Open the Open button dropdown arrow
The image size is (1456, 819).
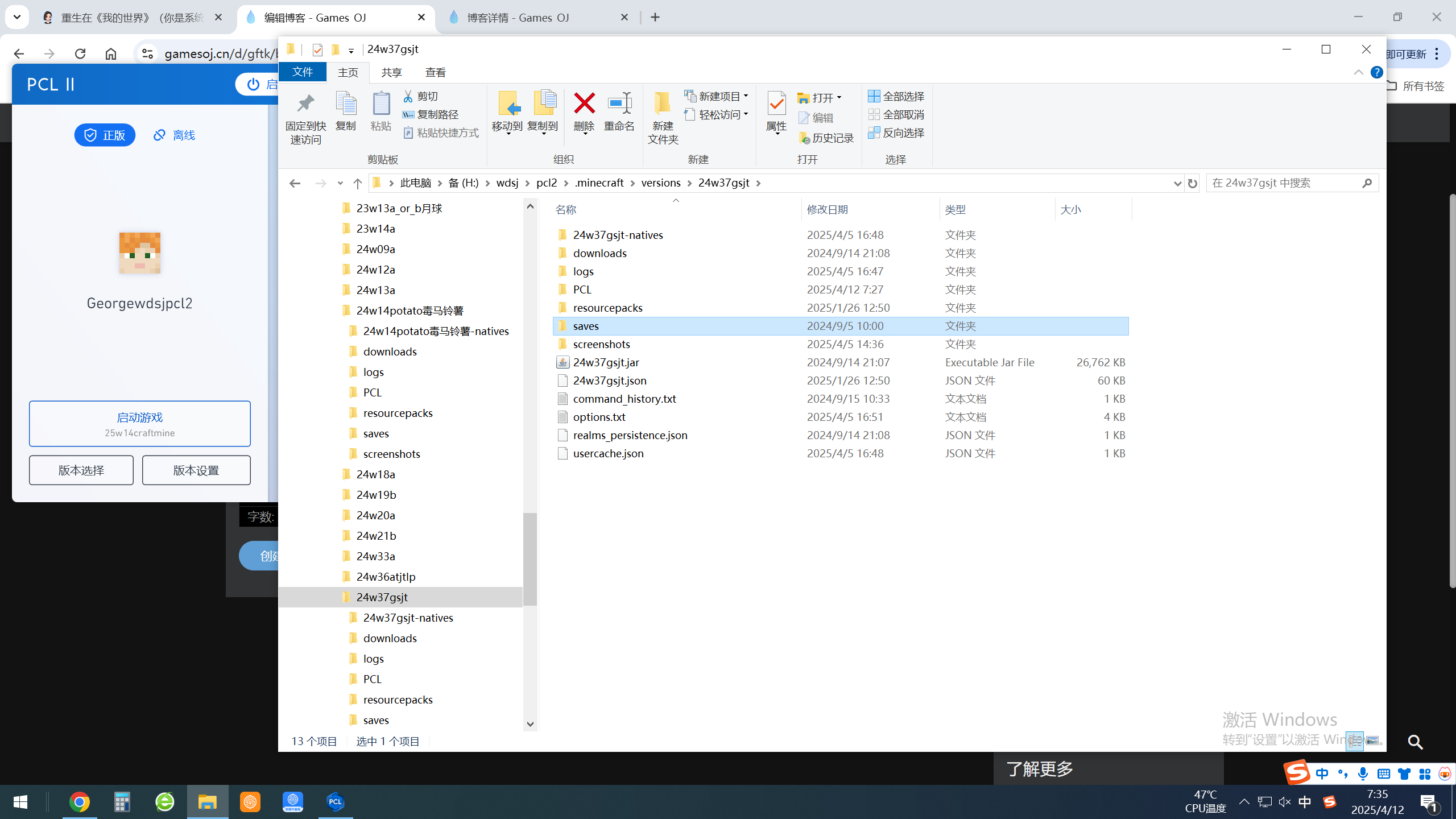pyautogui.click(x=839, y=98)
